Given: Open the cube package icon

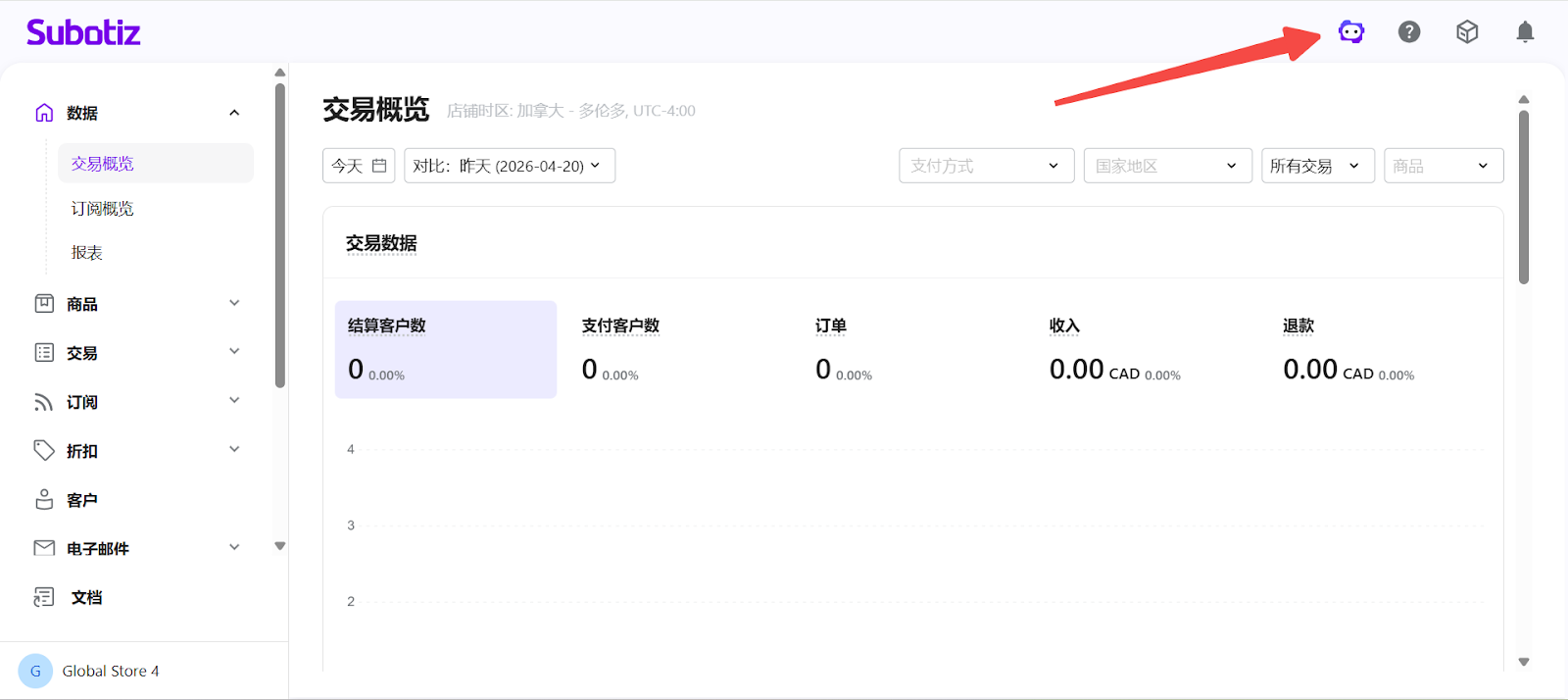Looking at the screenshot, I should click(x=1467, y=32).
